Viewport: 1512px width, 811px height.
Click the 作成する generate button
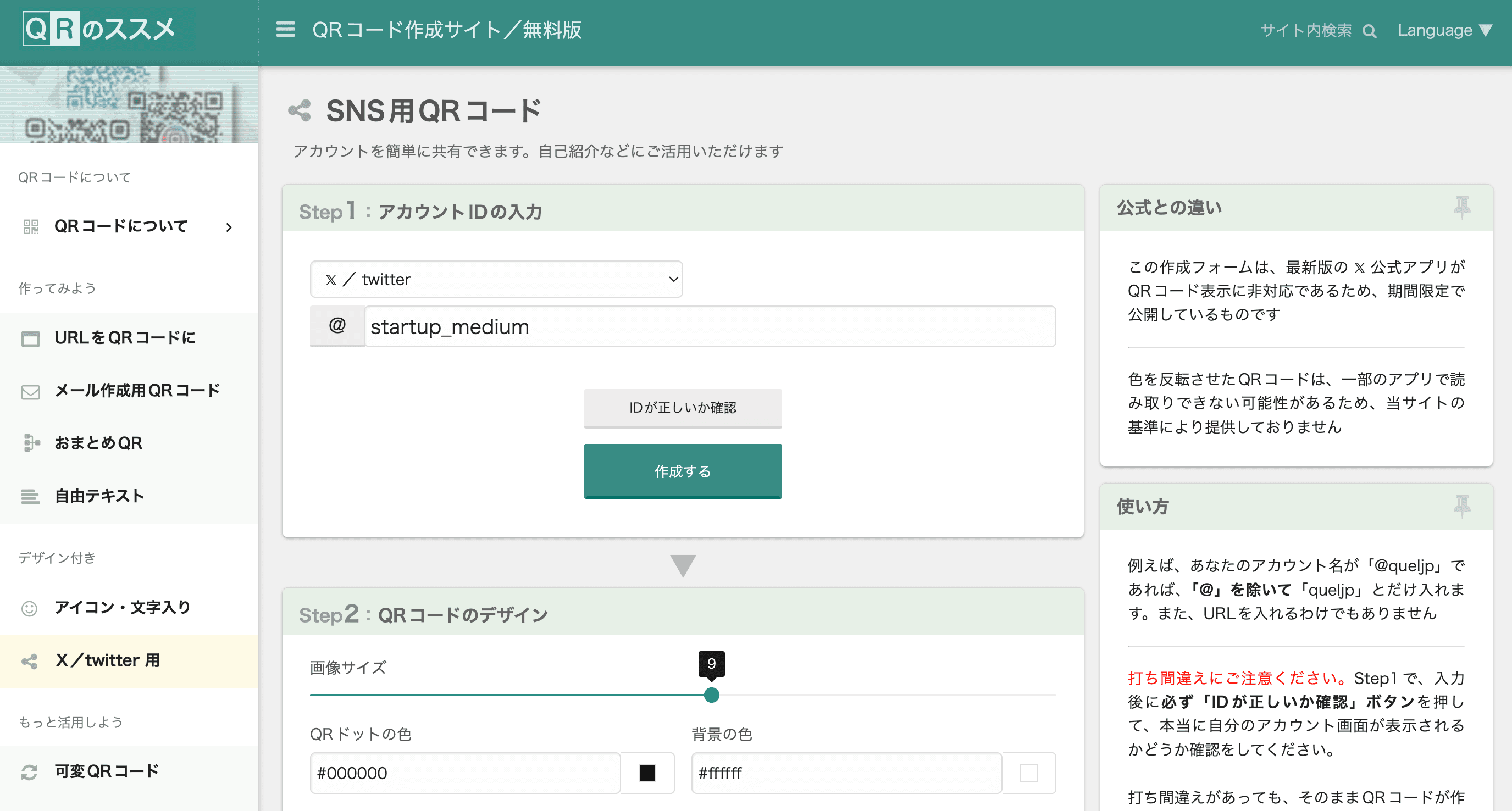tap(682, 471)
